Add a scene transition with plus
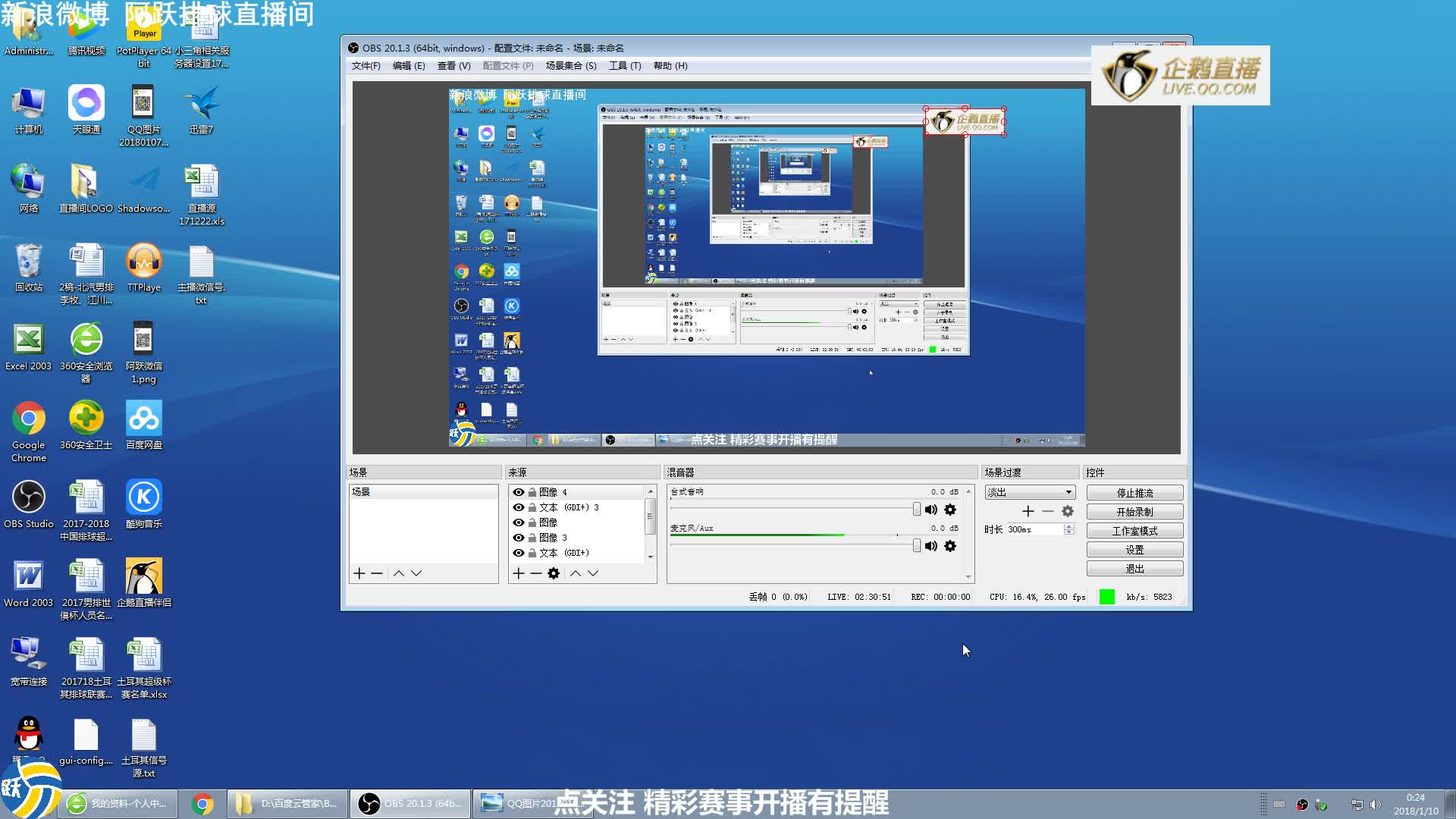Screen dimensions: 1456x819 click(1028, 511)
